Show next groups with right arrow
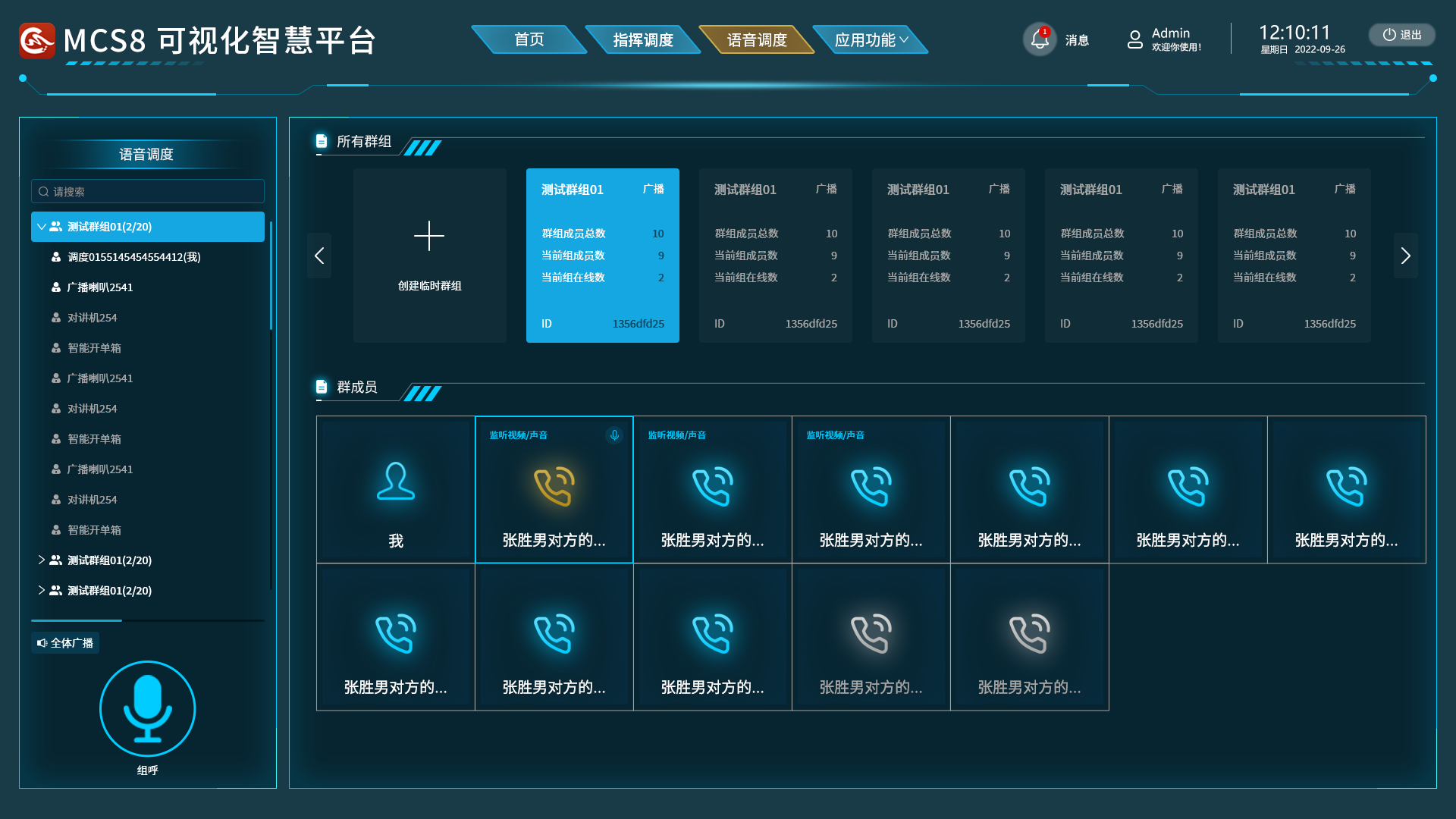Screen dimensions: 1456x819 click(1406, 256)
